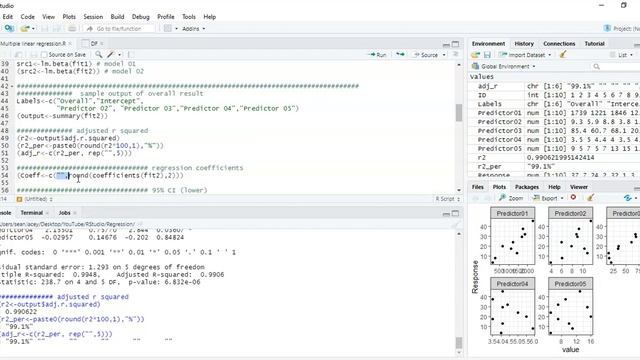Screen dimensions: 640x360
Task: Open the Build menu
Action: point(117,17)
